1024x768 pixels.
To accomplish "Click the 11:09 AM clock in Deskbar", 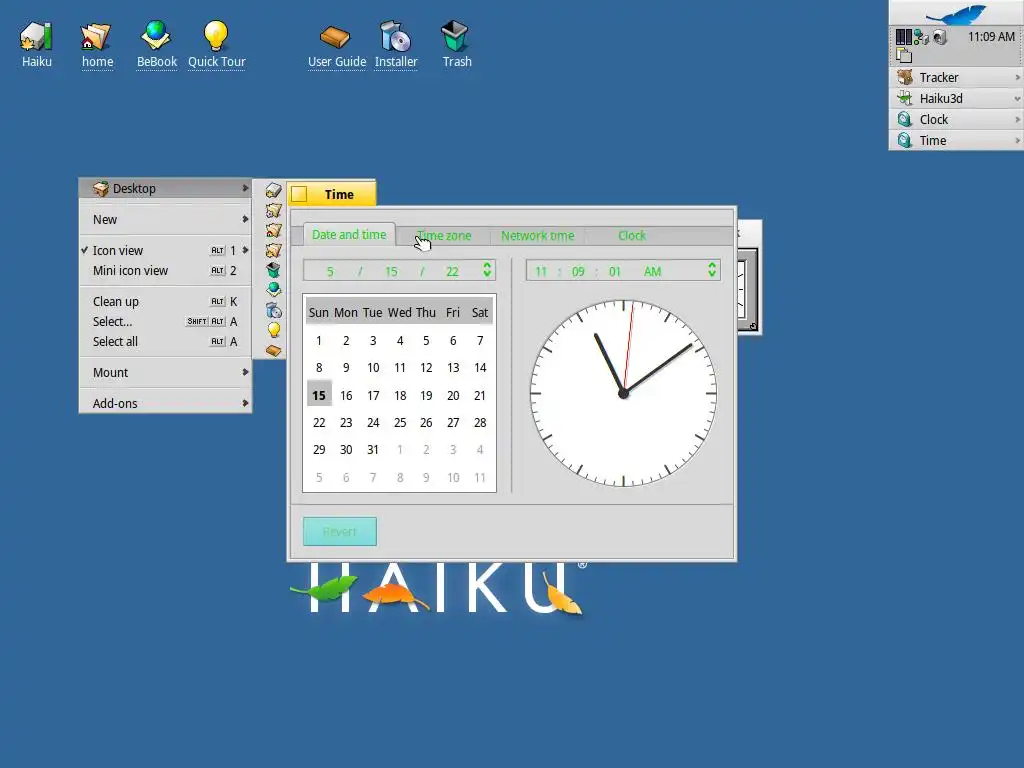I will coord(991,37).
